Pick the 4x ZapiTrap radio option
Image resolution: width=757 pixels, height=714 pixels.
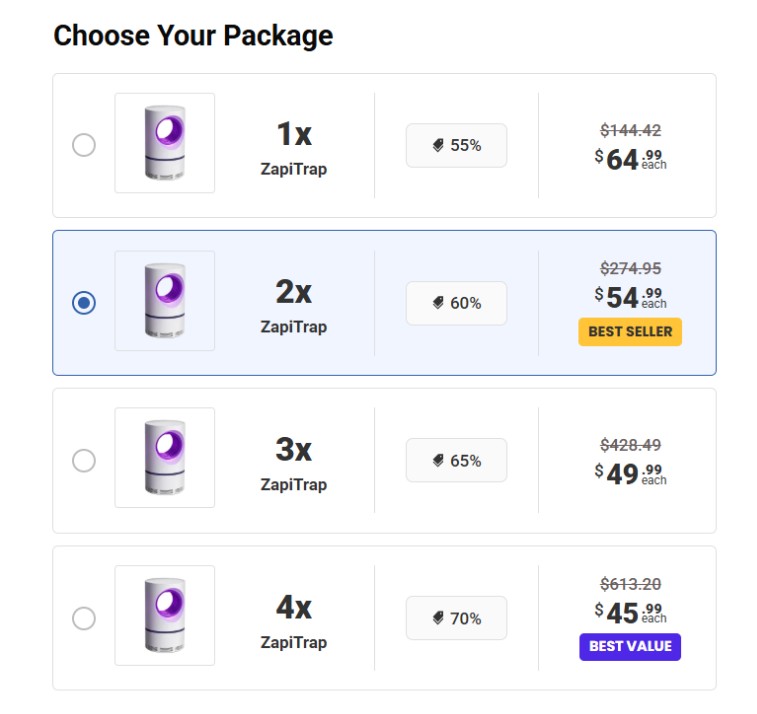coord(84,618)
